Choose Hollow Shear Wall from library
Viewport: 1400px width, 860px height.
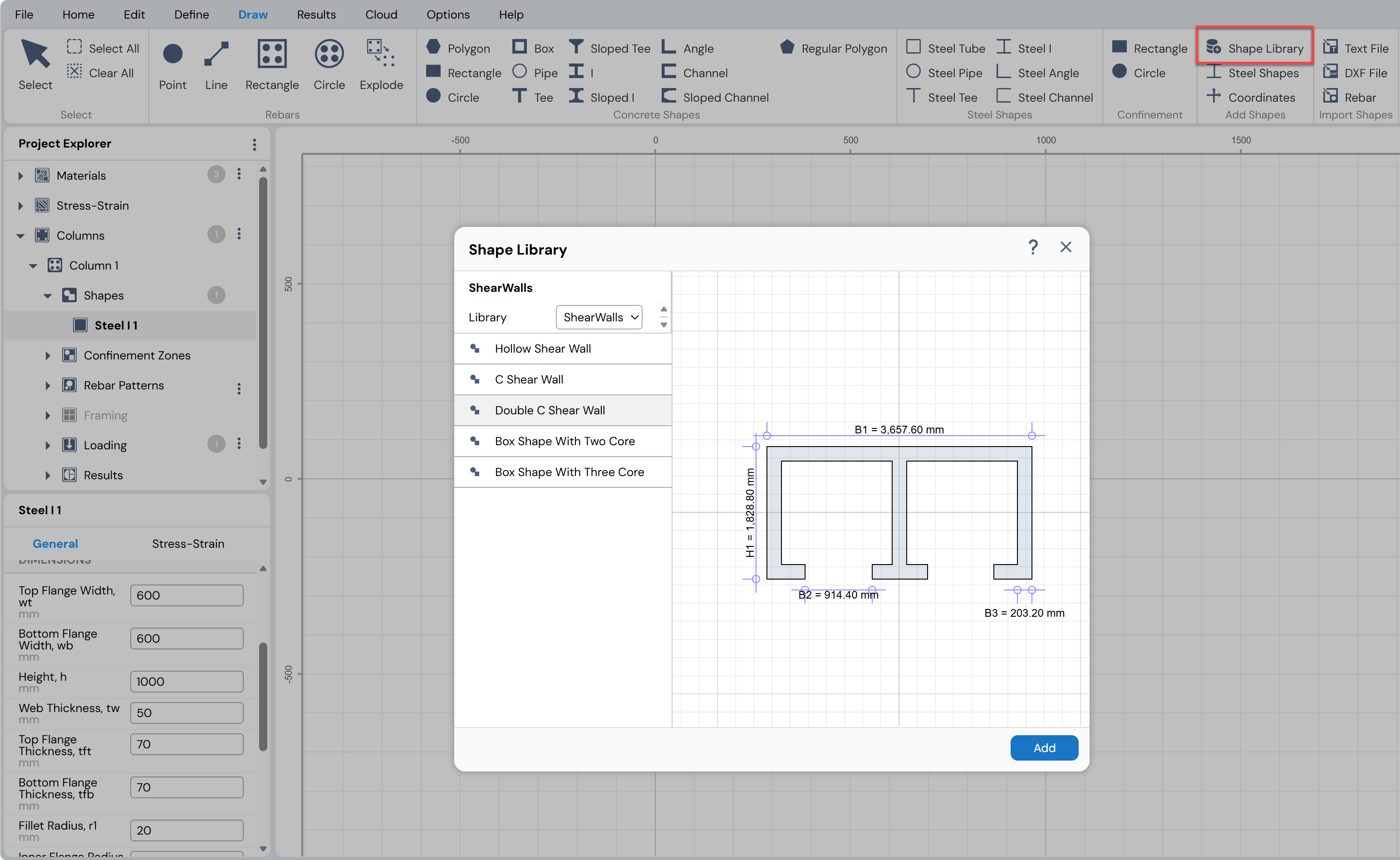(562, 348)
